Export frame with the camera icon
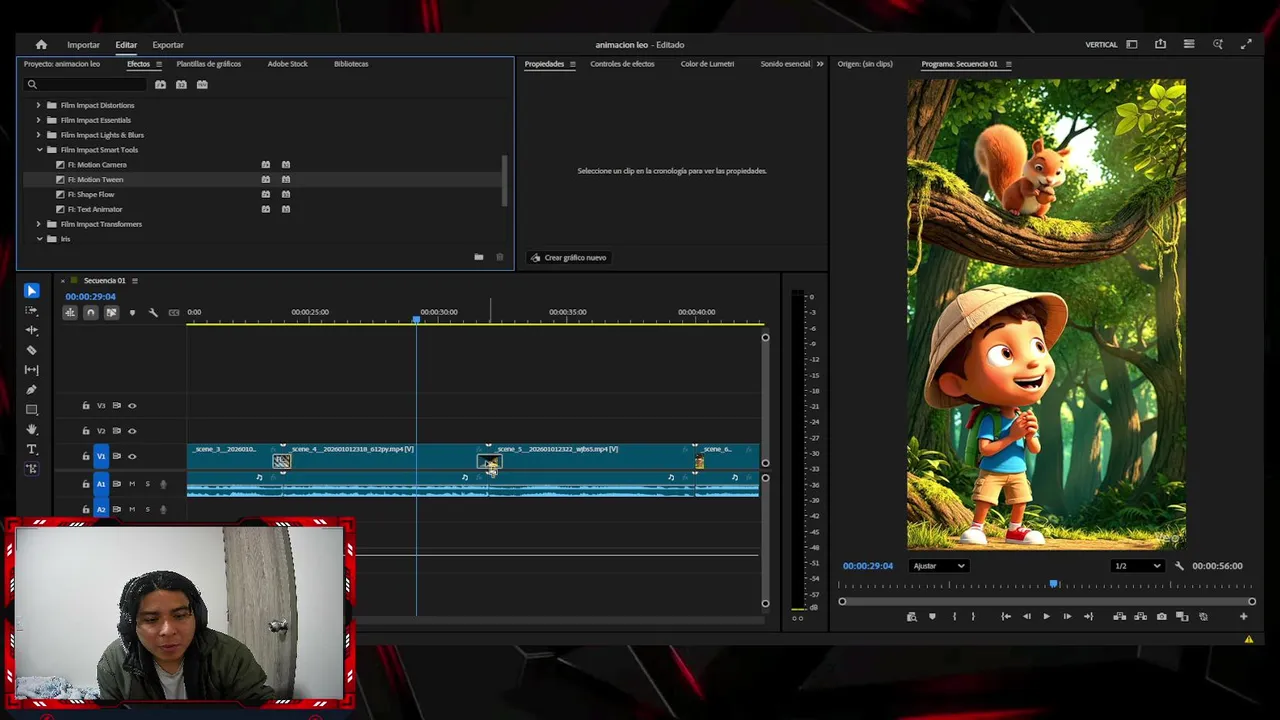Viewport: 1280px width, 720px height. coord(1161,617)
